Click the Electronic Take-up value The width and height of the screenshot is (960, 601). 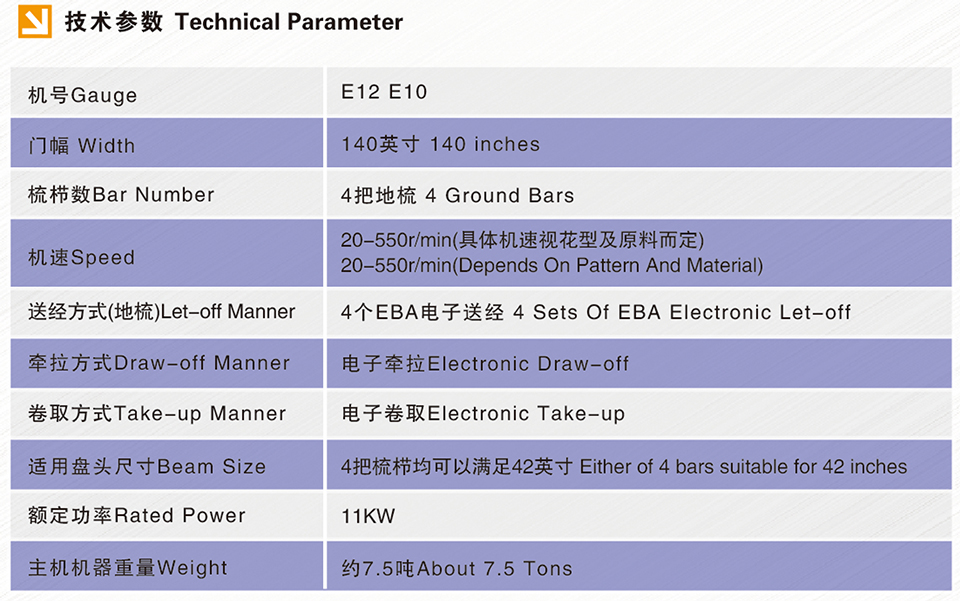(483, 414)
